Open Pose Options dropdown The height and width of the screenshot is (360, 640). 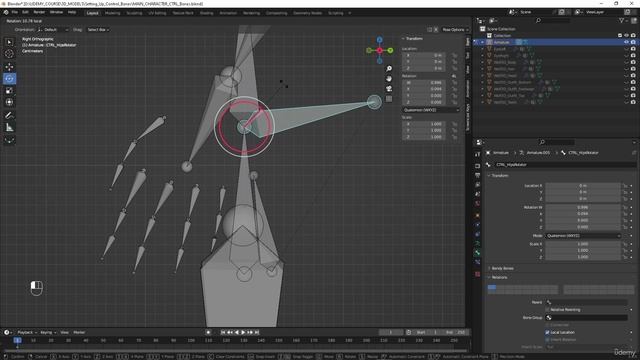point(455,29)
